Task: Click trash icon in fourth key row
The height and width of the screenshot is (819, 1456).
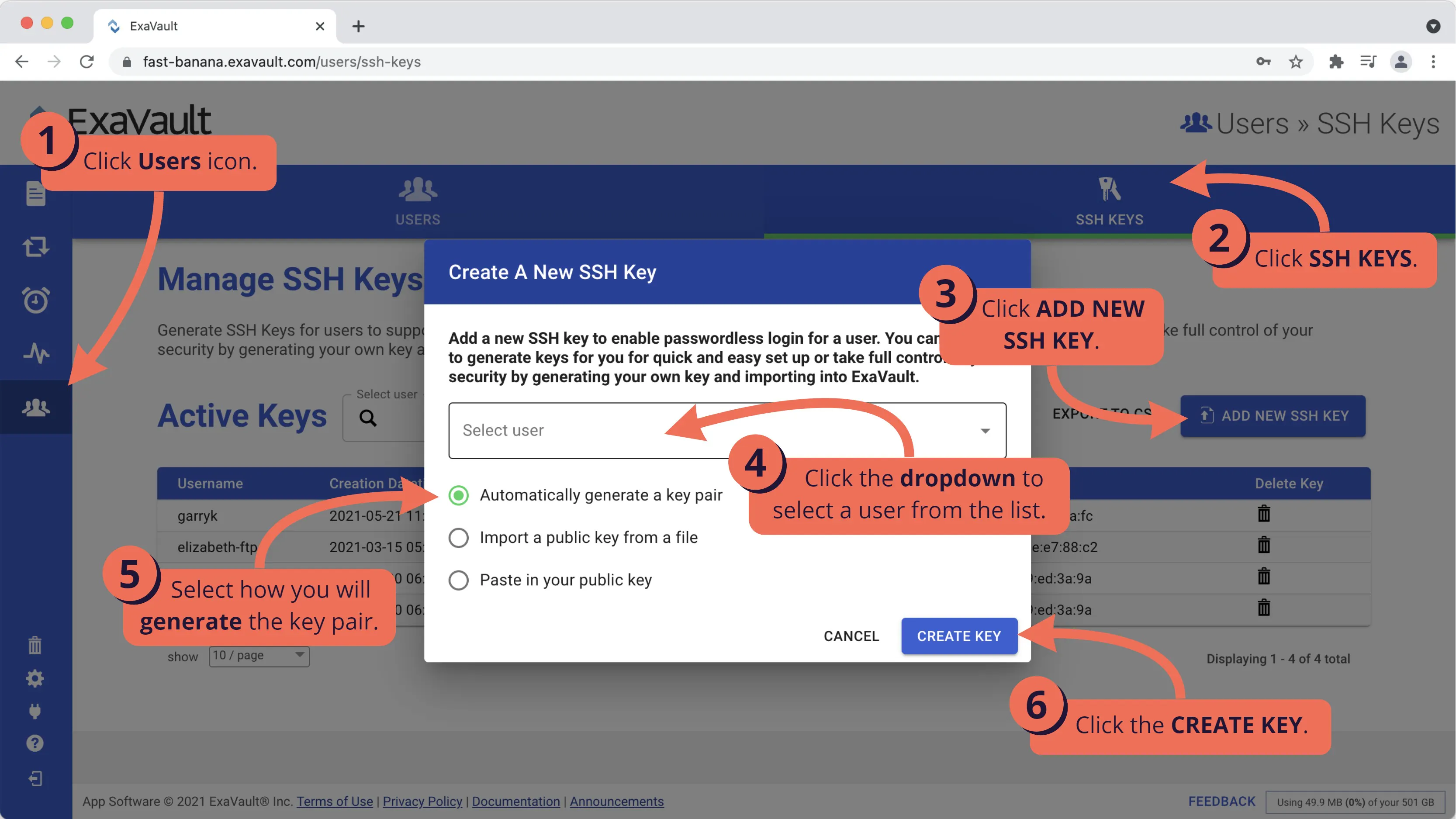Action: click(x=1264, y=608)
